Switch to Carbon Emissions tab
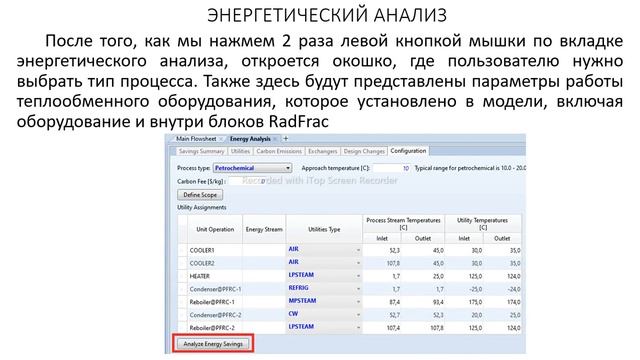 [x=279, y=151]
